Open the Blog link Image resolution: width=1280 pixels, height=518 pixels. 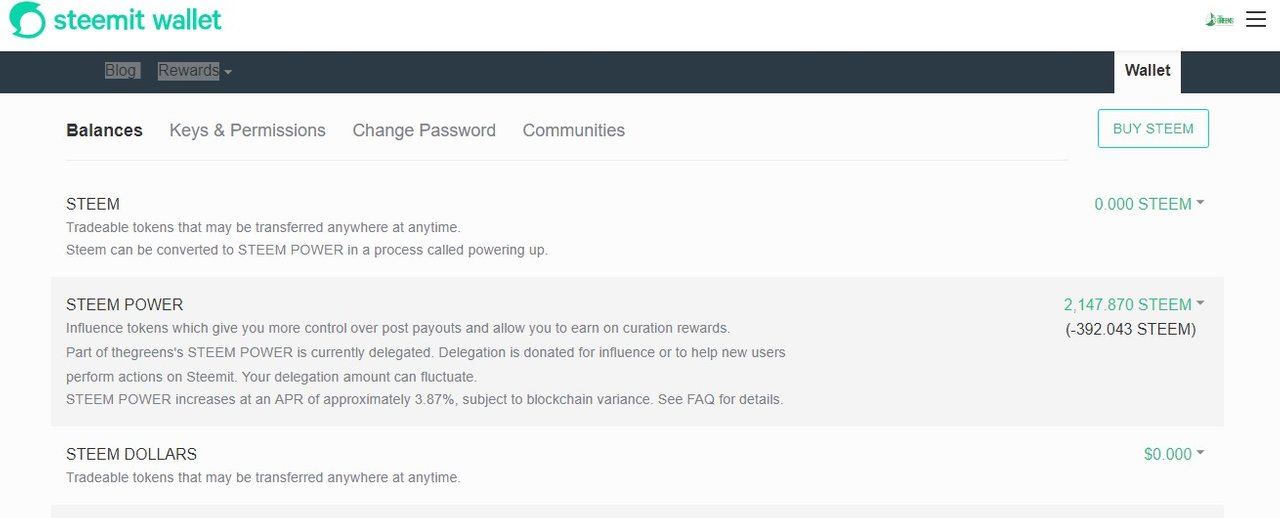tap(121, 71)
